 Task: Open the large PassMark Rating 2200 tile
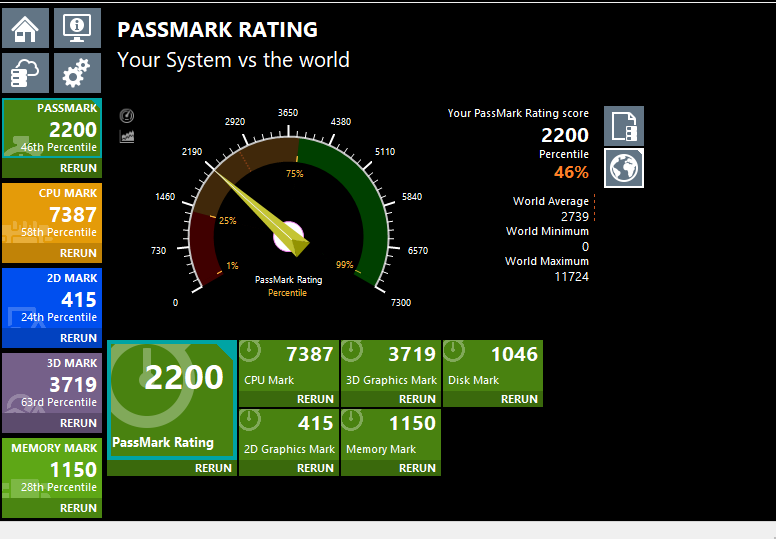point(172,400)
